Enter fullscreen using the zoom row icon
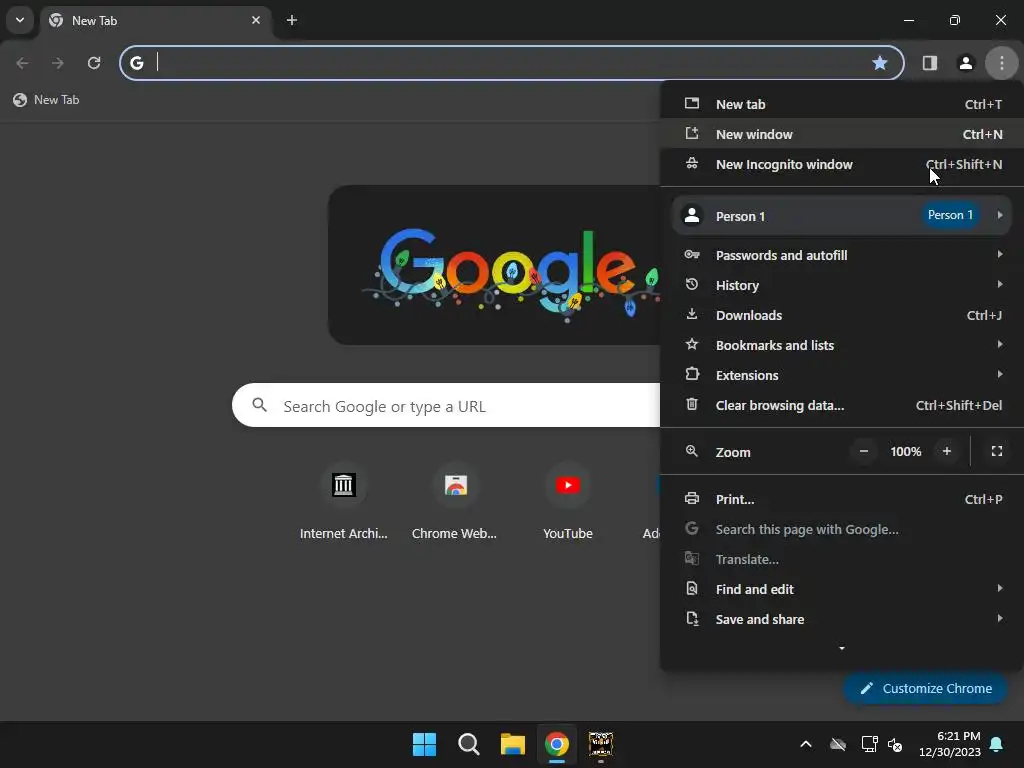1024x768 pixels. [x=997, y=451]
